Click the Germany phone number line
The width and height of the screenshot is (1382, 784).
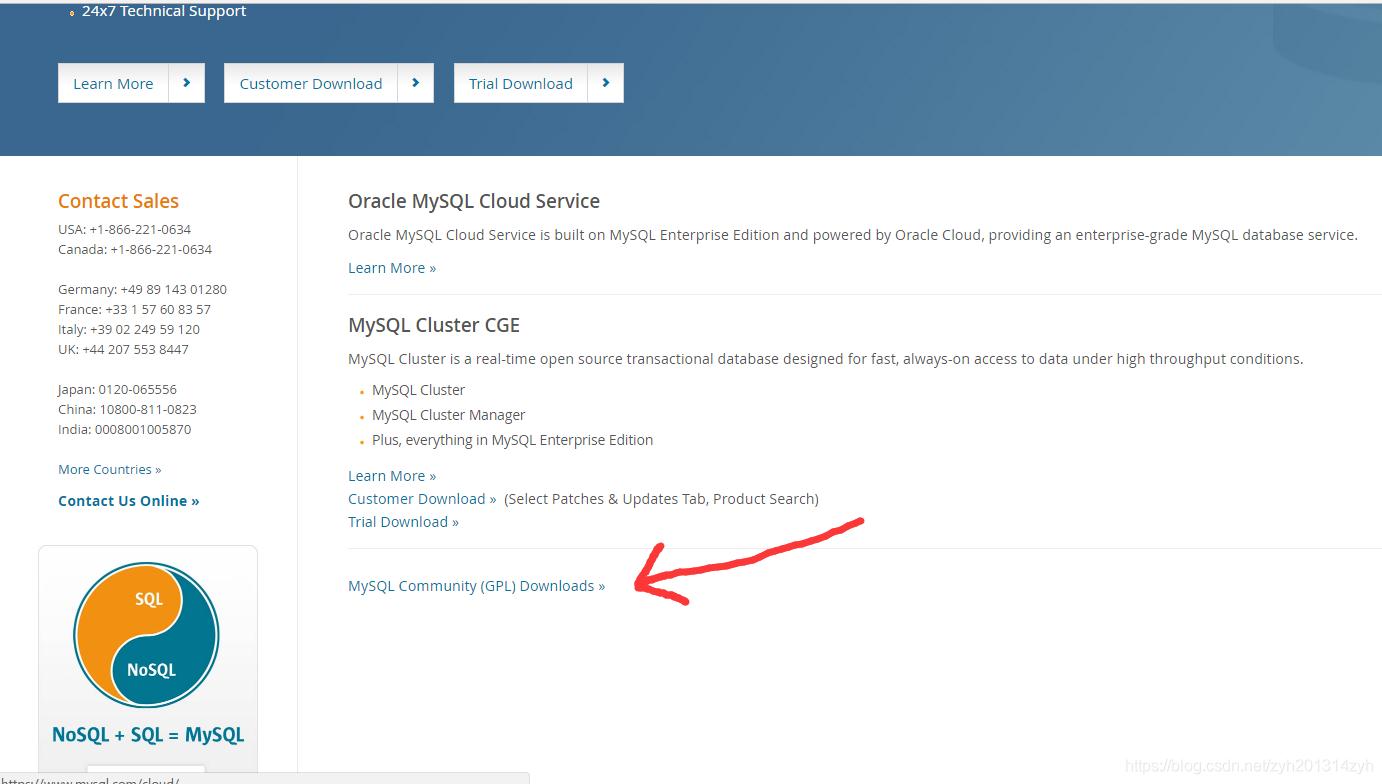click(142, 289)
